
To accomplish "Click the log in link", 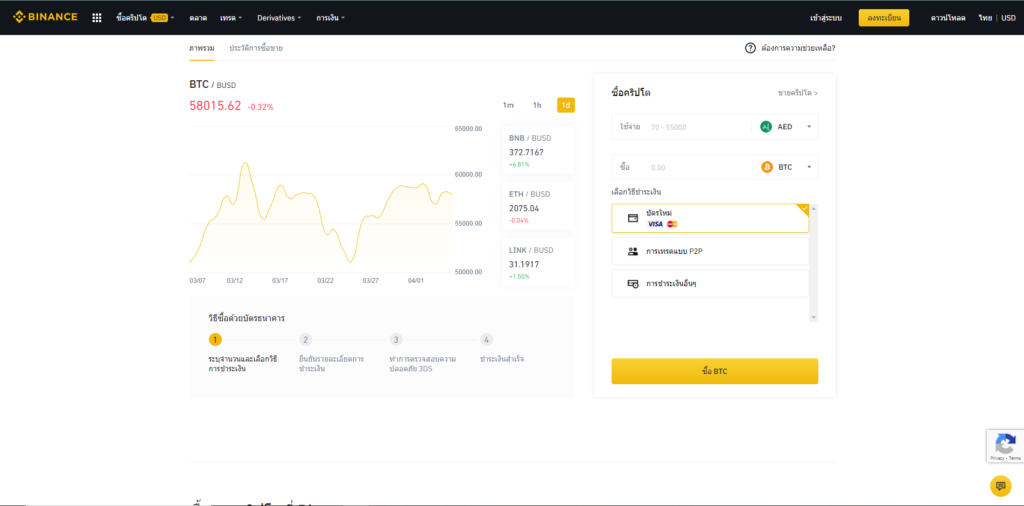I will 826,18.
